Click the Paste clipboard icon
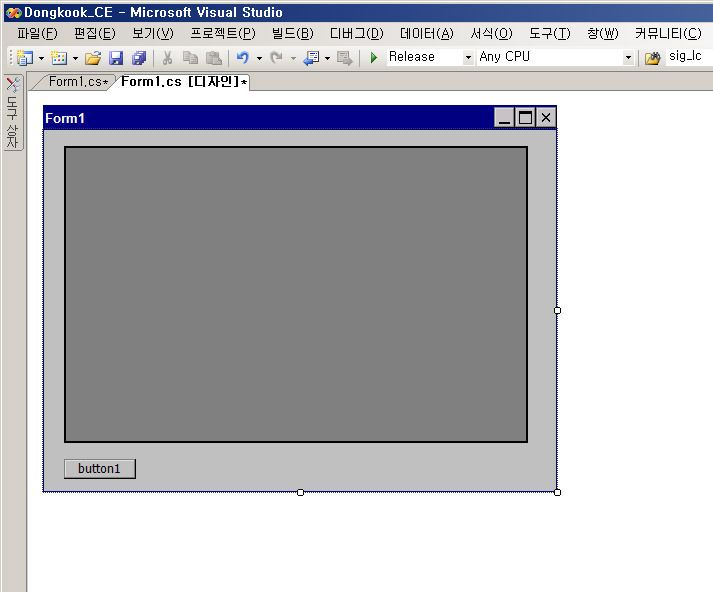This screenshot has height=592, width=713. (x=213, y=58)
